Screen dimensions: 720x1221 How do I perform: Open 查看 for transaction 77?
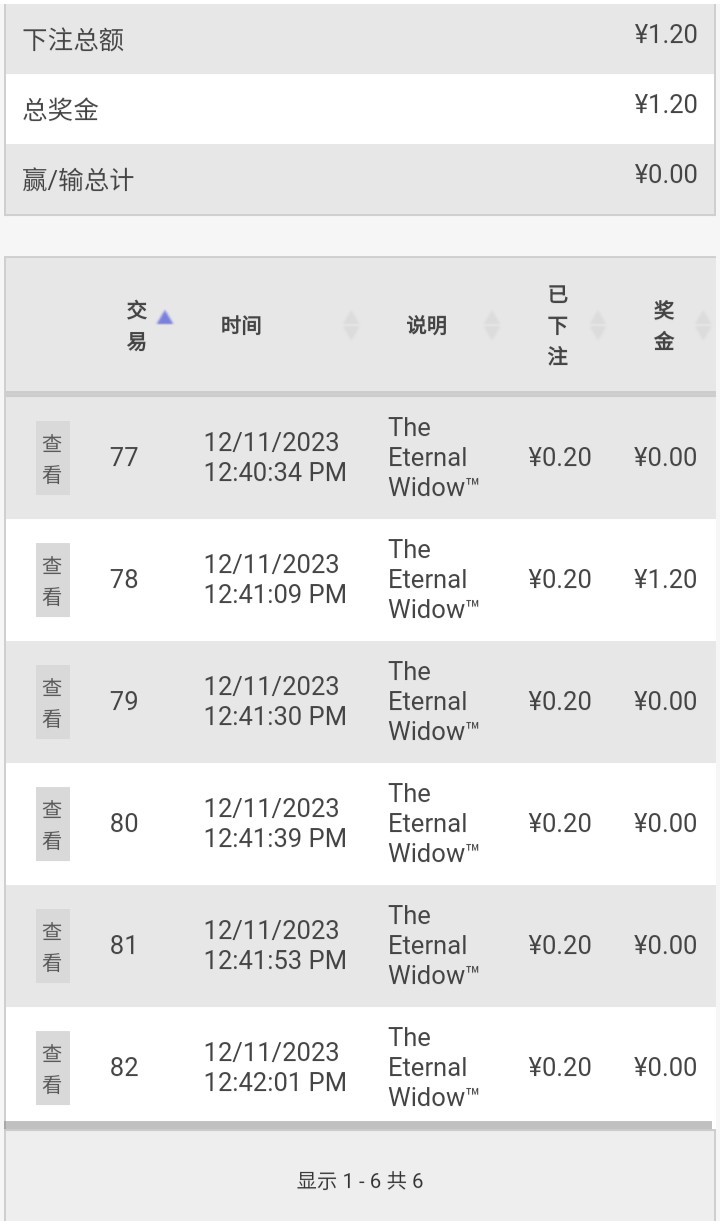[x=52, y=458]
